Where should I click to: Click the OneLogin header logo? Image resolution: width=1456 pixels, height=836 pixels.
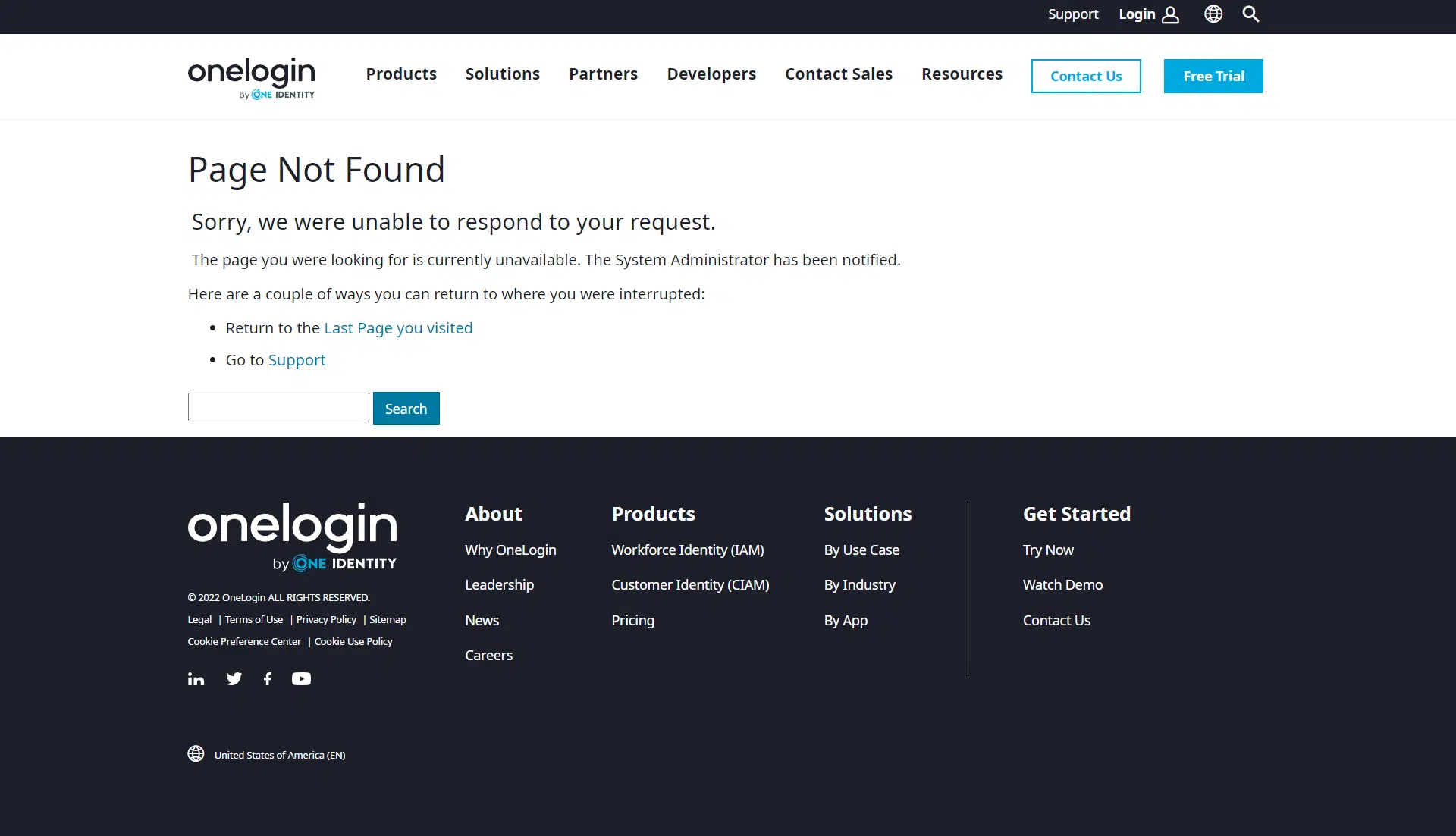(251, 77)
